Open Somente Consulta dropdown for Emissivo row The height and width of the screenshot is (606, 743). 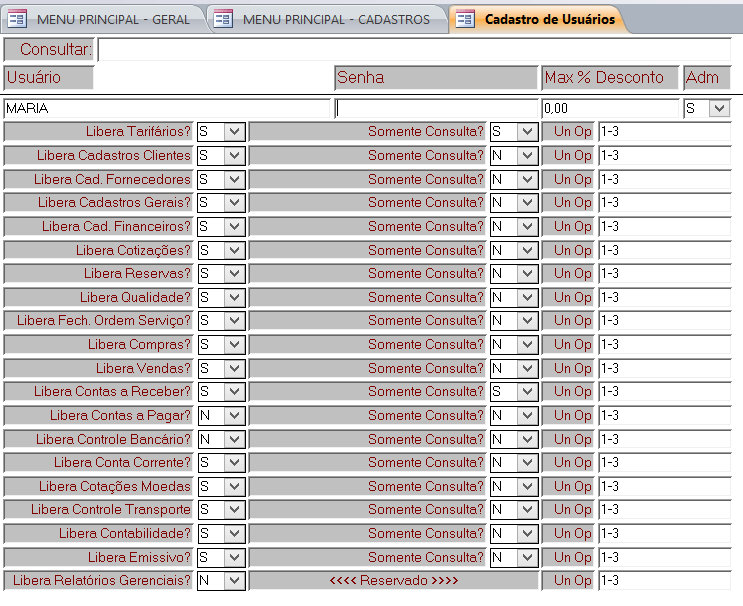tap(526, 557)
